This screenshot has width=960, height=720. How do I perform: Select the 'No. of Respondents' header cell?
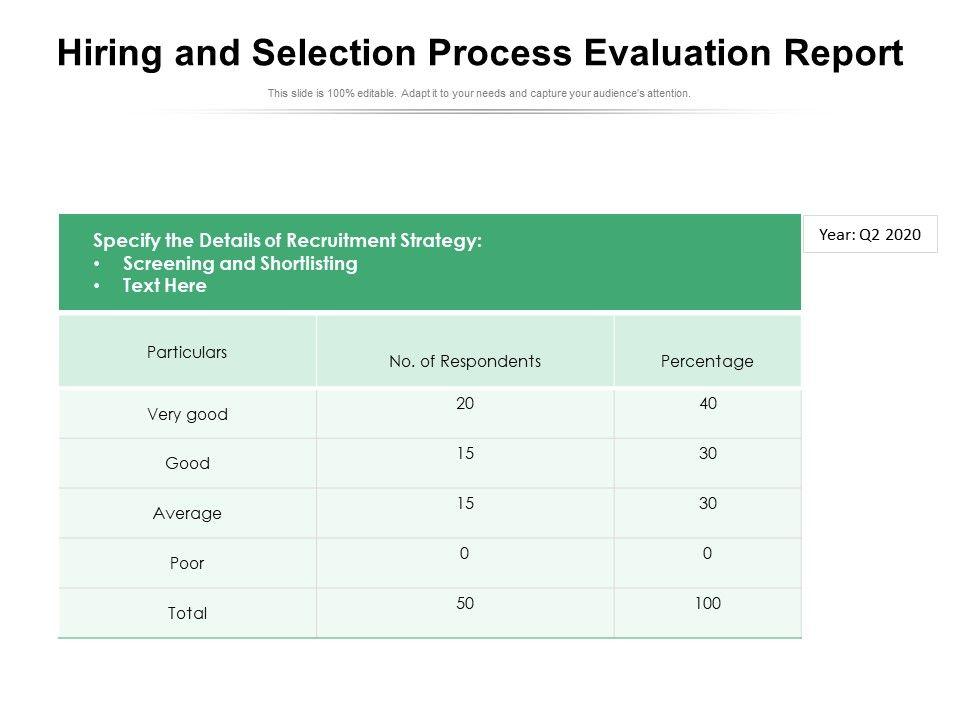pyautogui.click(x=465, y=361)
